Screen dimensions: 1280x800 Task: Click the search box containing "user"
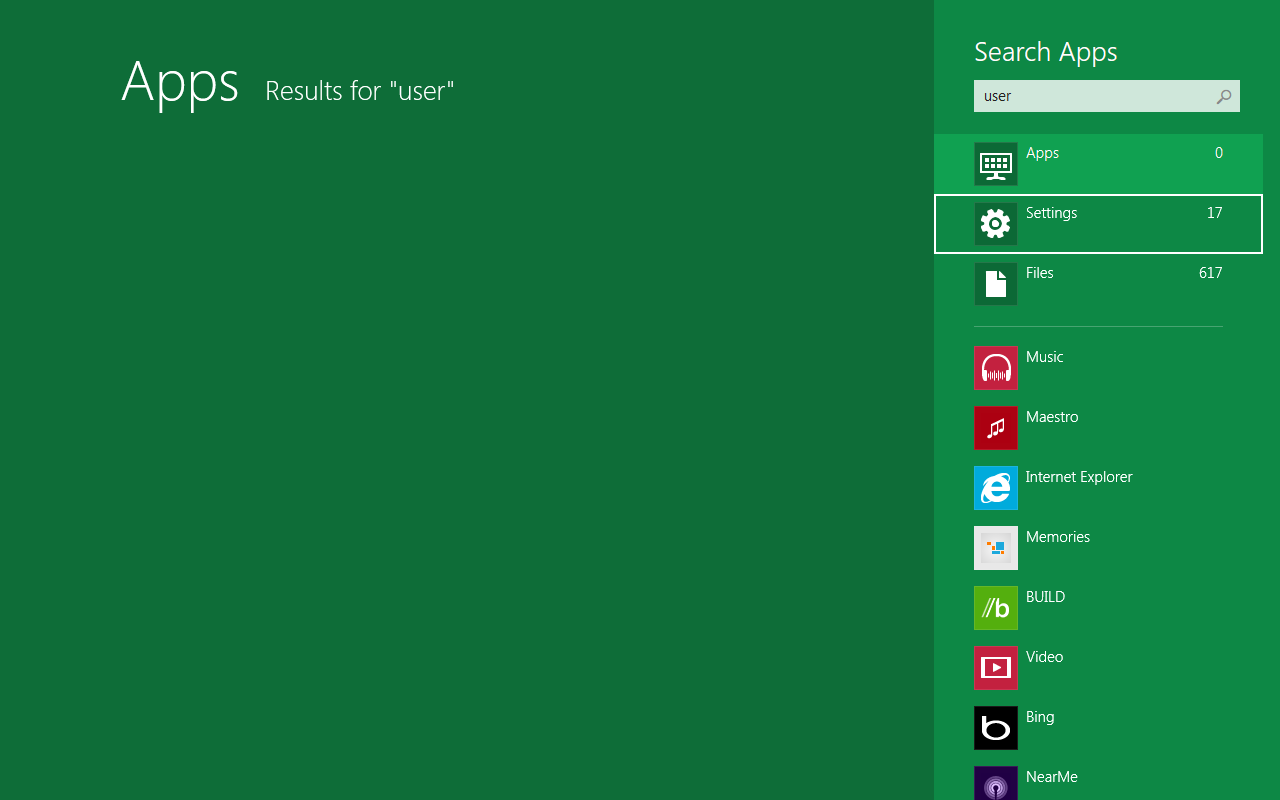(1106, 96)
